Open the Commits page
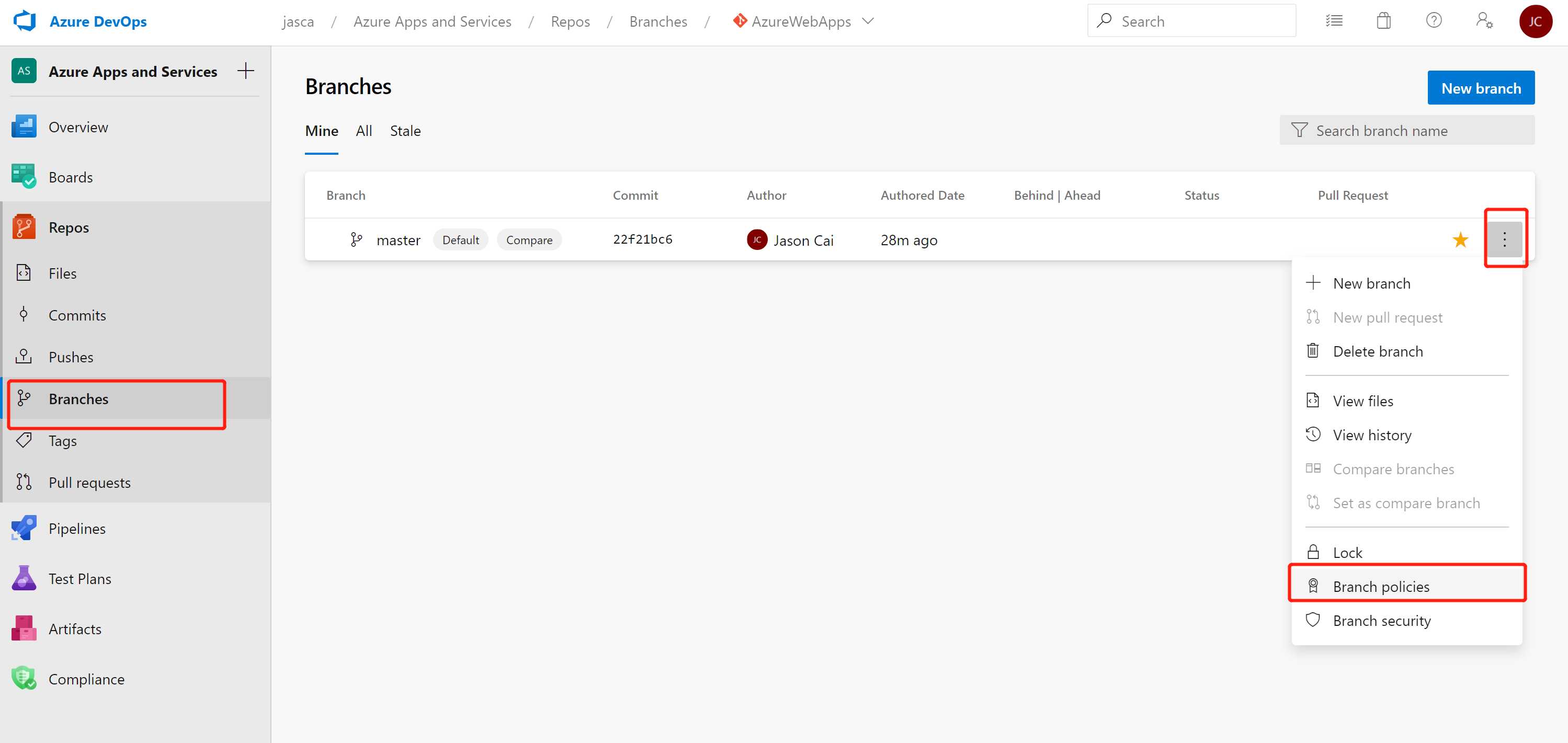This screenshot has width=1568, height=743. click(135, 315)
